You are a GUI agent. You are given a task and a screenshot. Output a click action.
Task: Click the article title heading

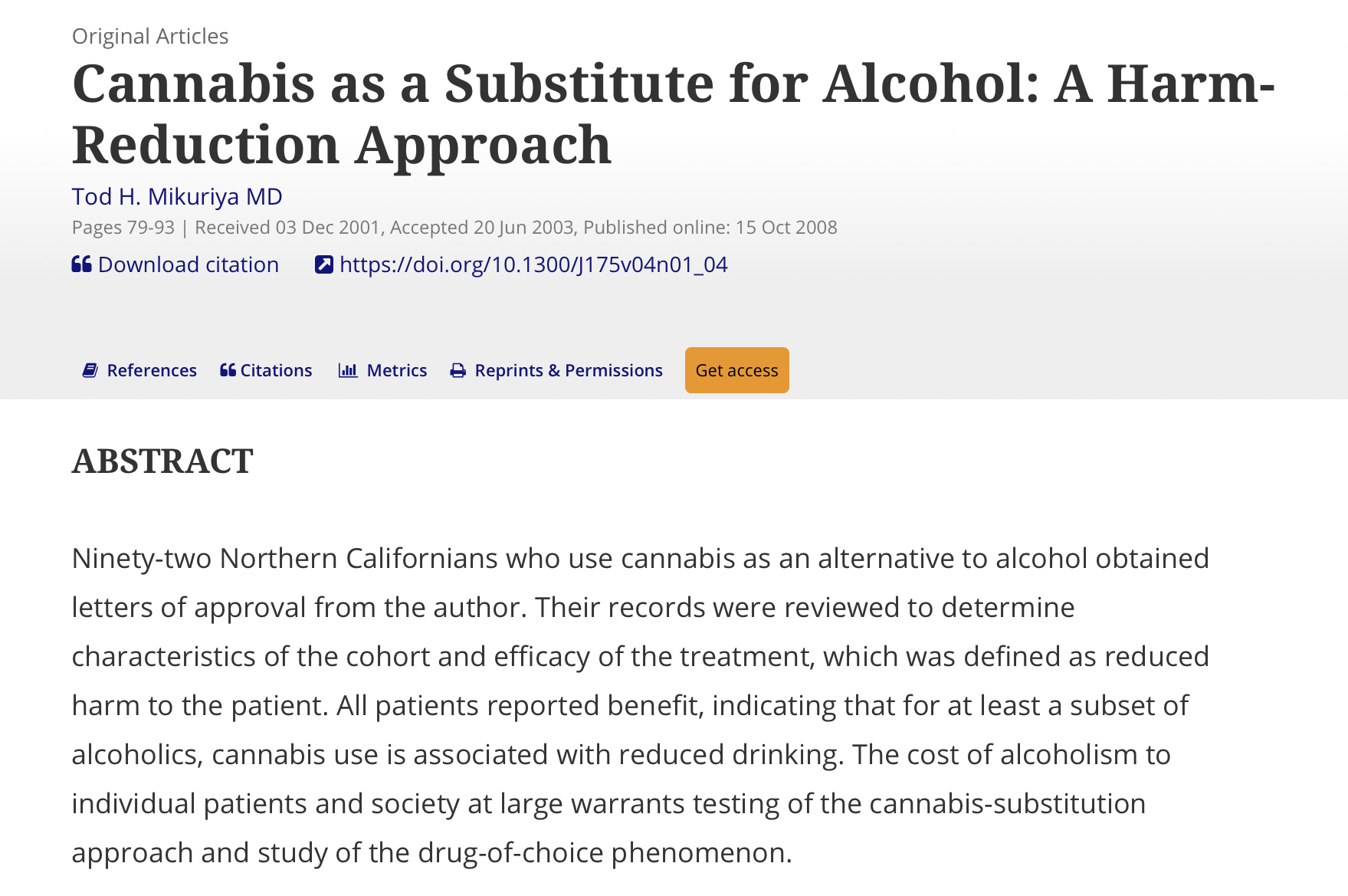pyautogui.click(x=674, y=113)
